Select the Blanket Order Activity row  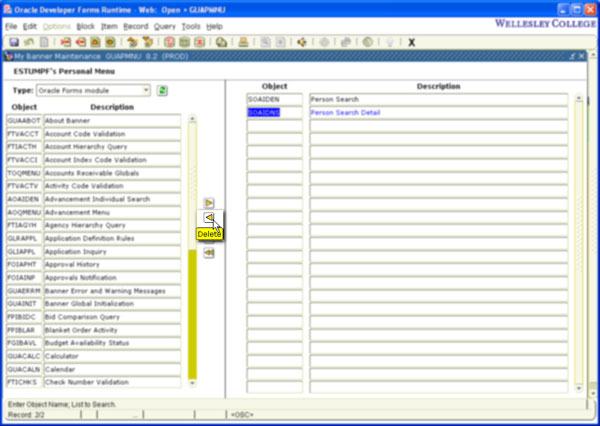[94, 330]
